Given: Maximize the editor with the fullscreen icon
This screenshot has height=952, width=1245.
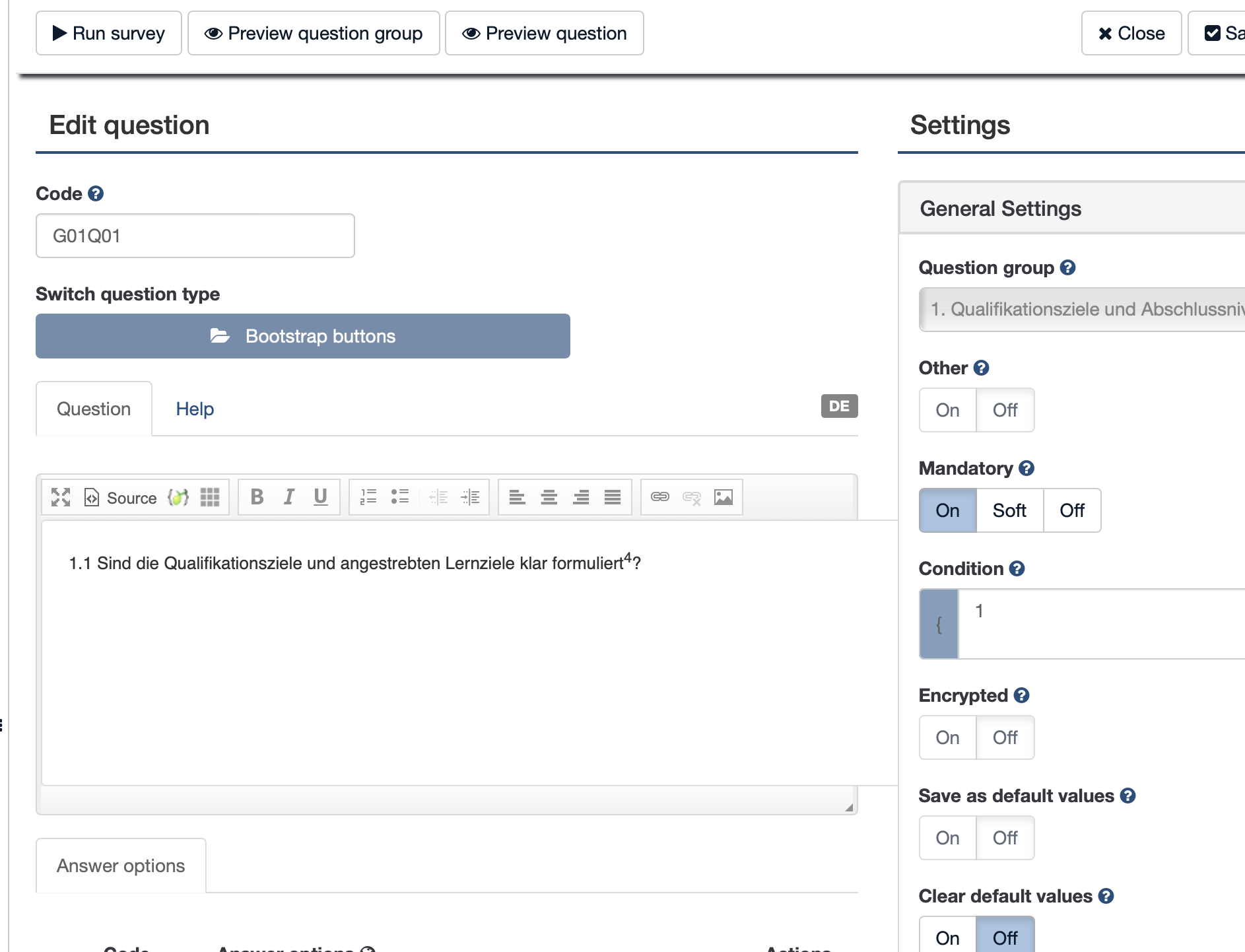Looking at the screenshot, I should pos(61,497).
